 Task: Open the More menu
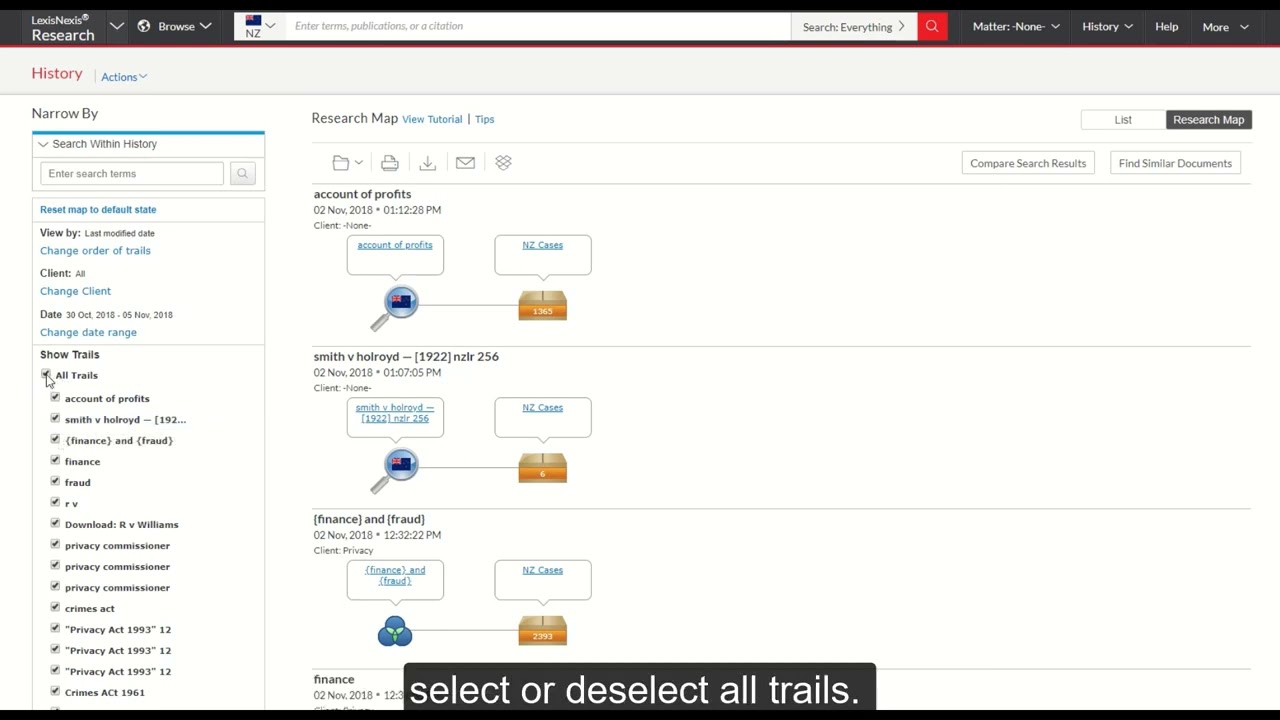1225,27
